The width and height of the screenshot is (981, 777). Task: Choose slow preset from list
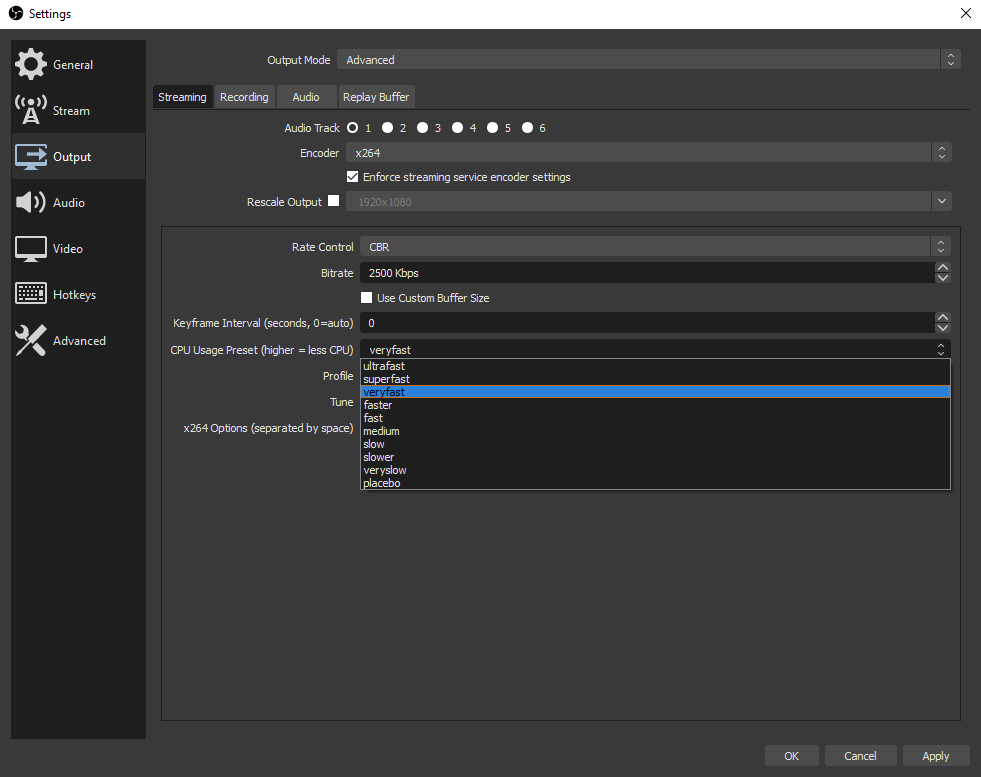(x=655, y=444)
